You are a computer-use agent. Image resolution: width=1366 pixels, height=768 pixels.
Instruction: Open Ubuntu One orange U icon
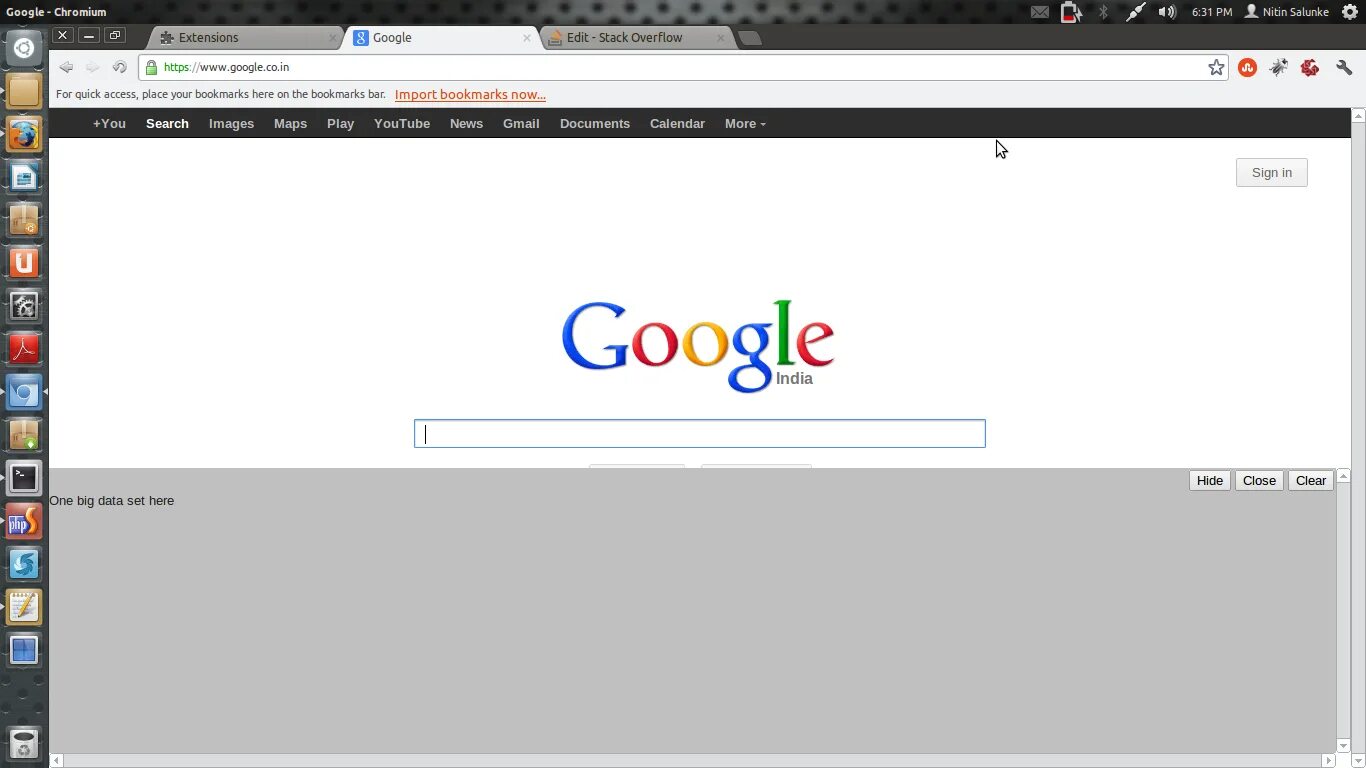click(24, 263)
